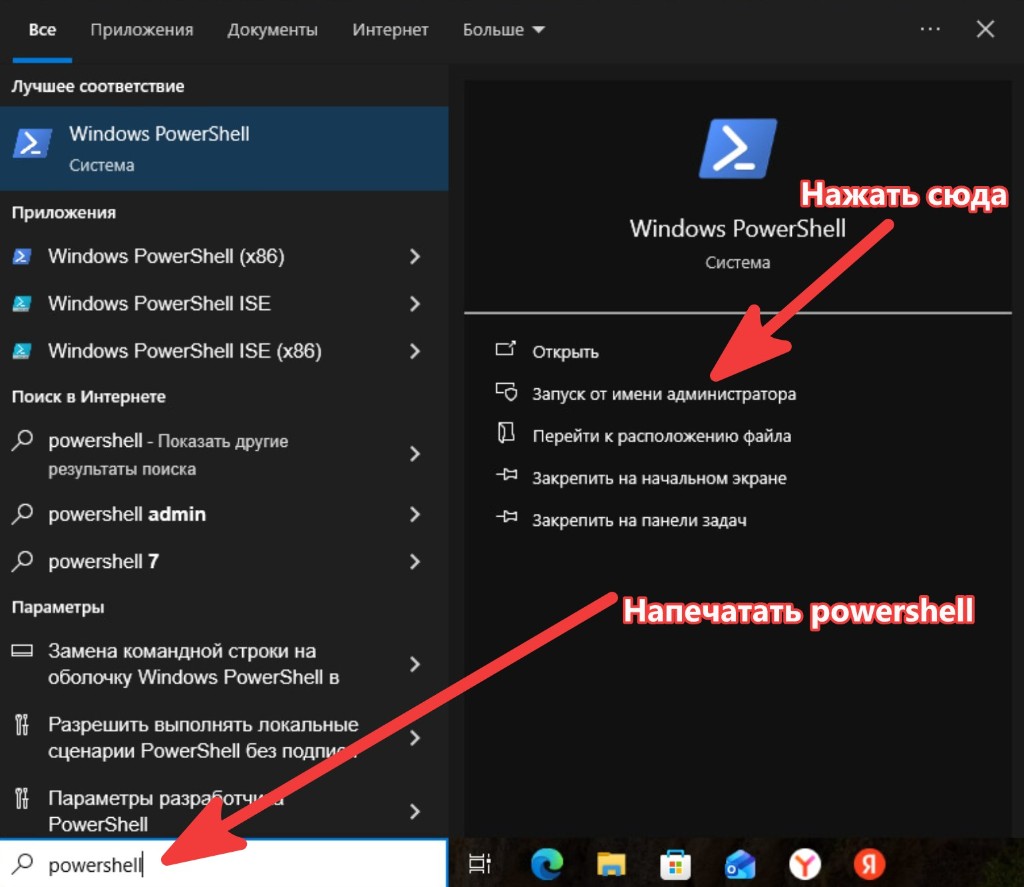Choose Запуск от имени администратора

[x=664, y=394]
